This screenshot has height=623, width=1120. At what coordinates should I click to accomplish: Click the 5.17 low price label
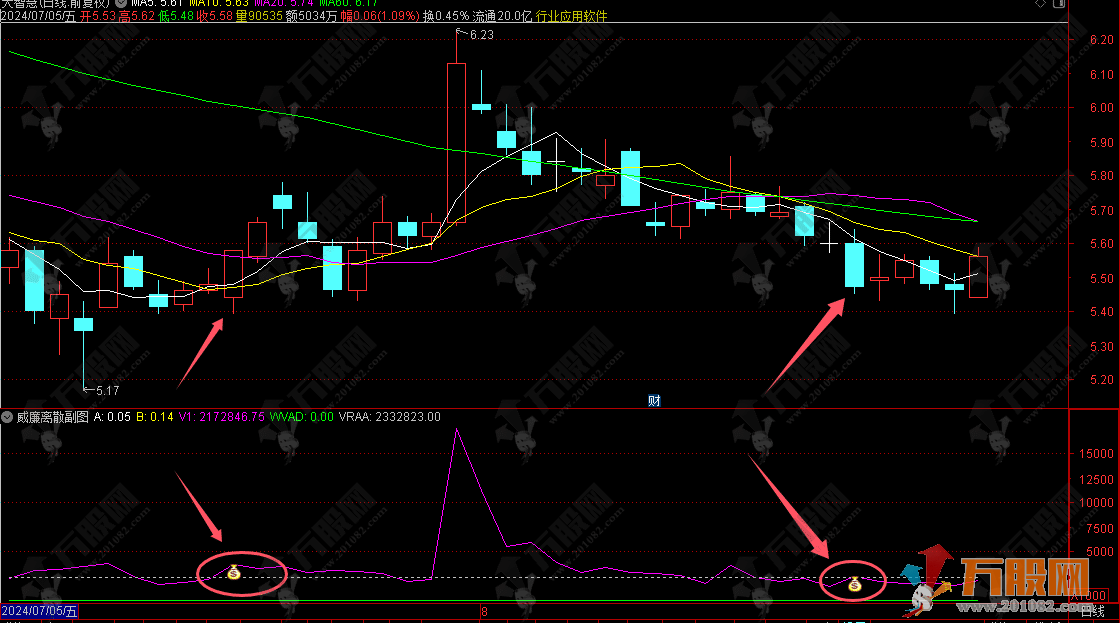click(107, 391)
